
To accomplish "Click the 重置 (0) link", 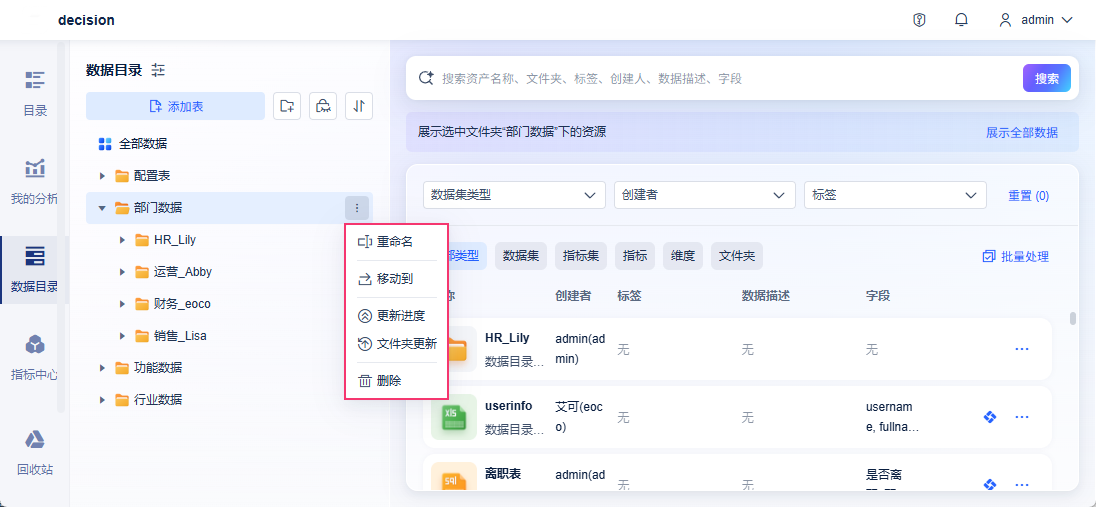I will [1028, 196].
